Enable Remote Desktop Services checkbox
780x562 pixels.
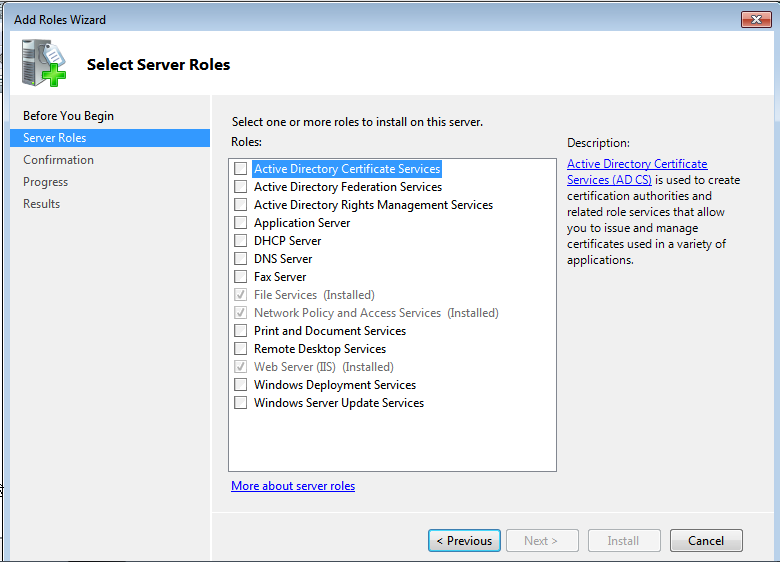241,349
